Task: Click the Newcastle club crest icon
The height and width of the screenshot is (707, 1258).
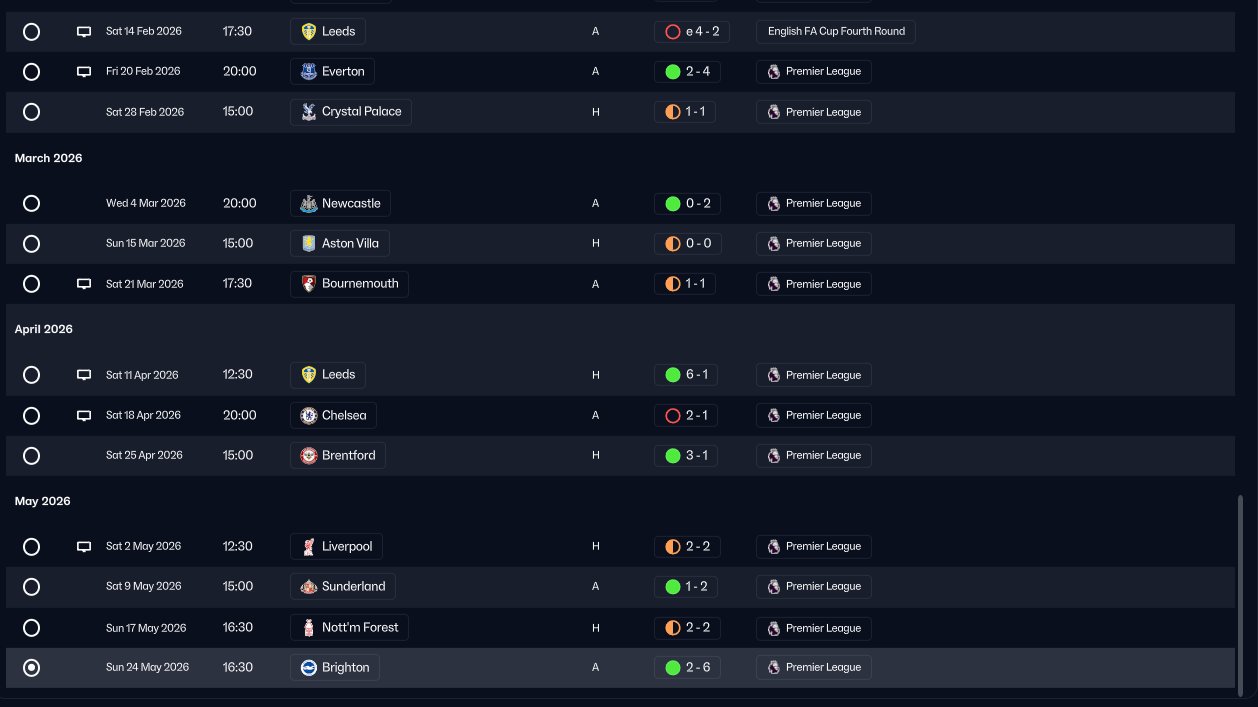Action: click(x=309, y=204)
